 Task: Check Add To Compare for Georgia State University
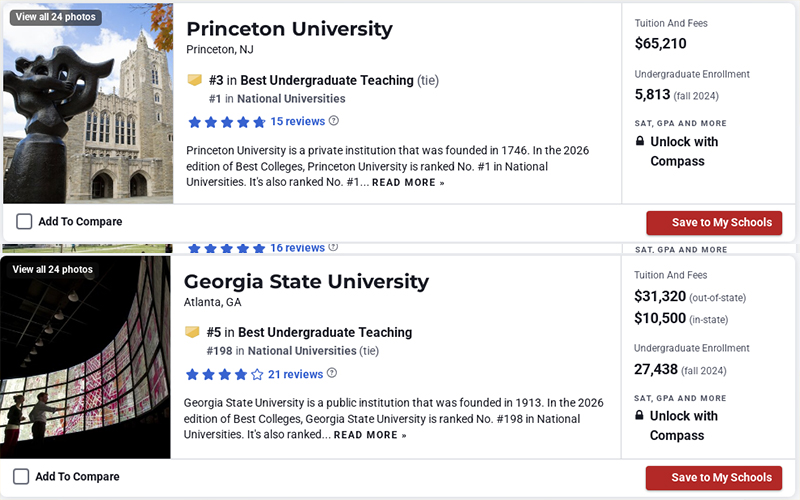21,477
